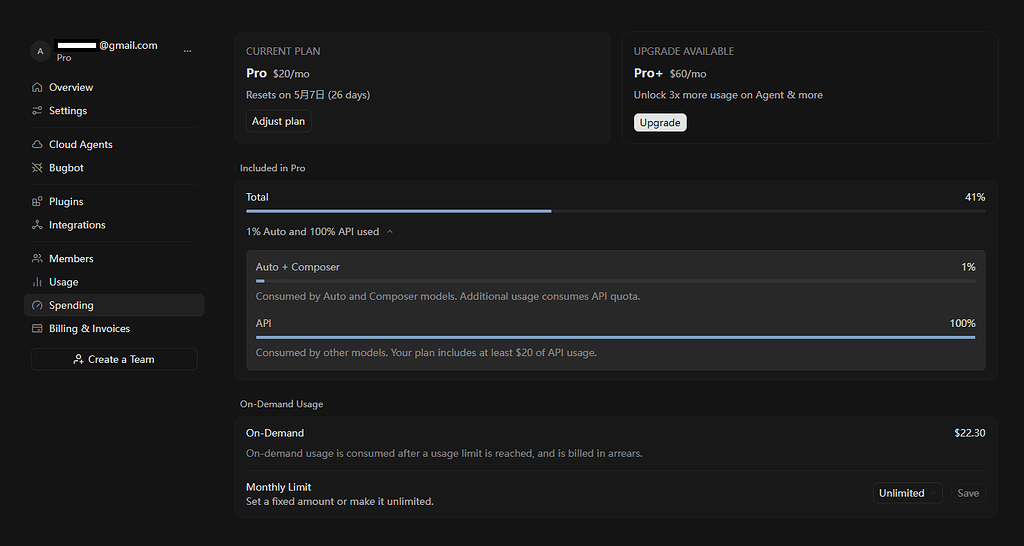This screenshot has width=1024, height=546.
Task: Navigate to Bugbot
Action: coord(114,168)
